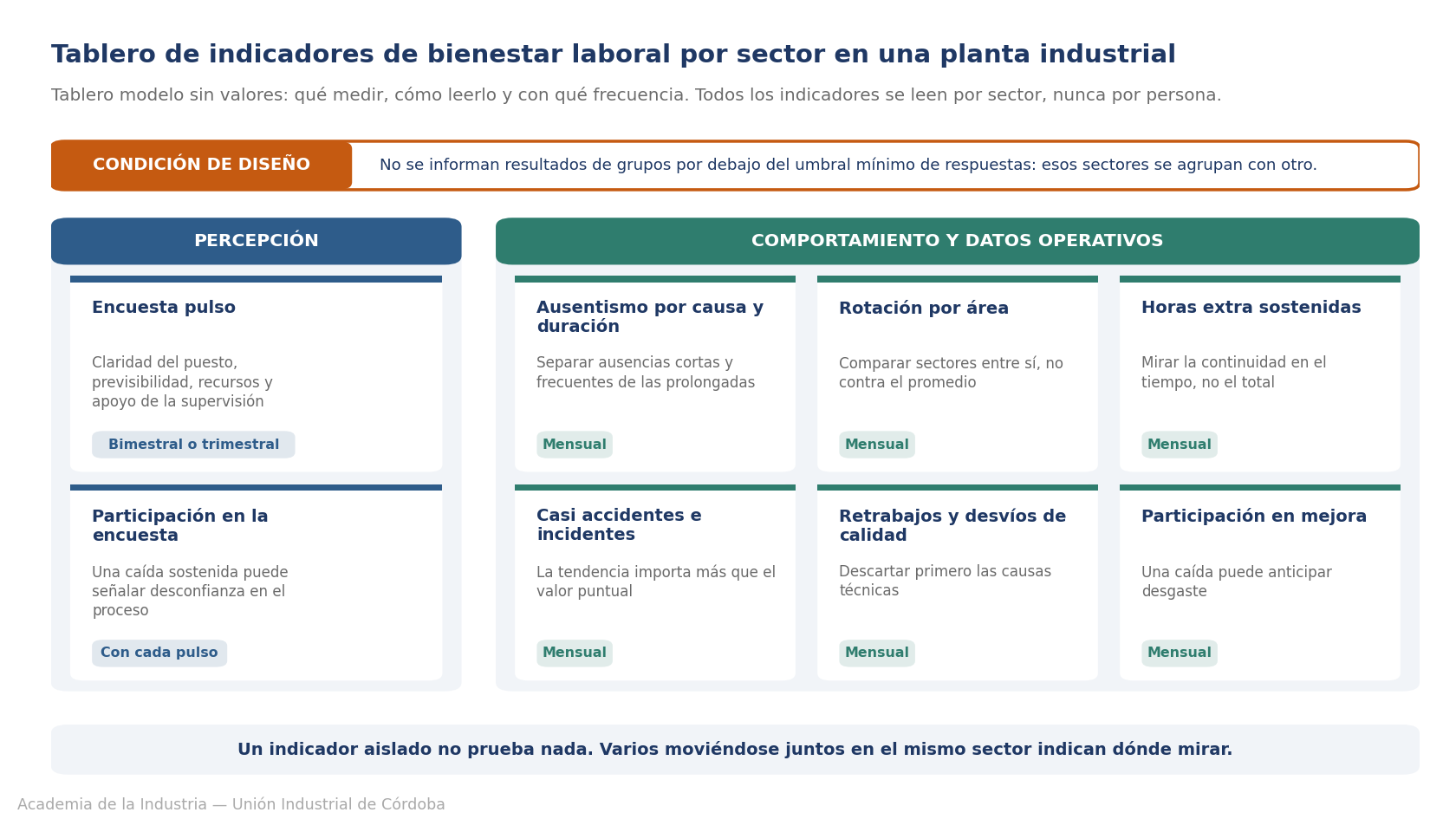Click the orange 'CONDICIÓN DE DISEÑO' label
The height and width of the screenshot is (819, 1456).
(201, 165)
